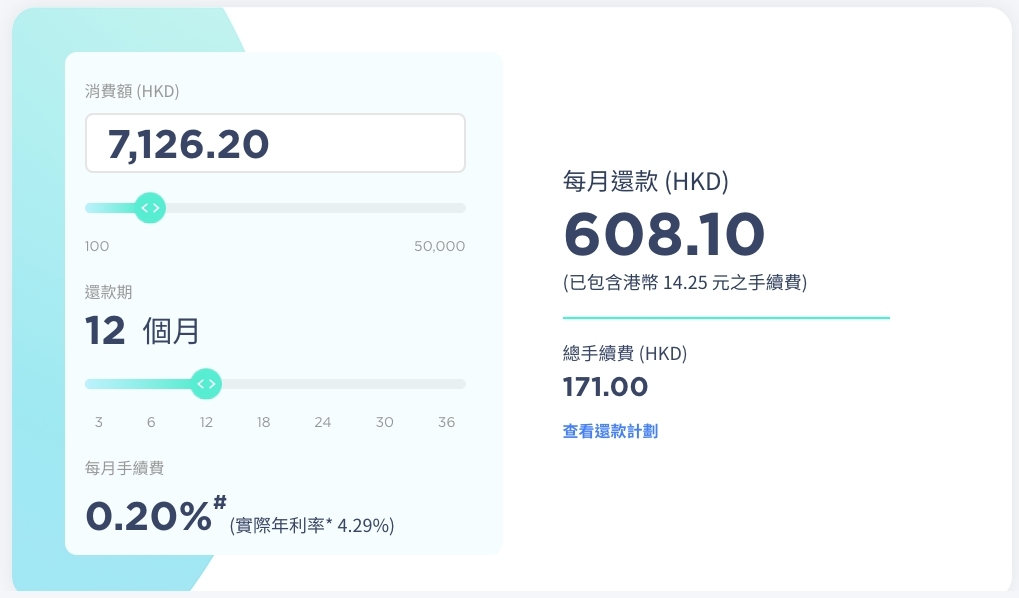Click the 12 個月 repayment period value
The height and width of the screenshot is (598, 1019).
(x=142, y=331)
